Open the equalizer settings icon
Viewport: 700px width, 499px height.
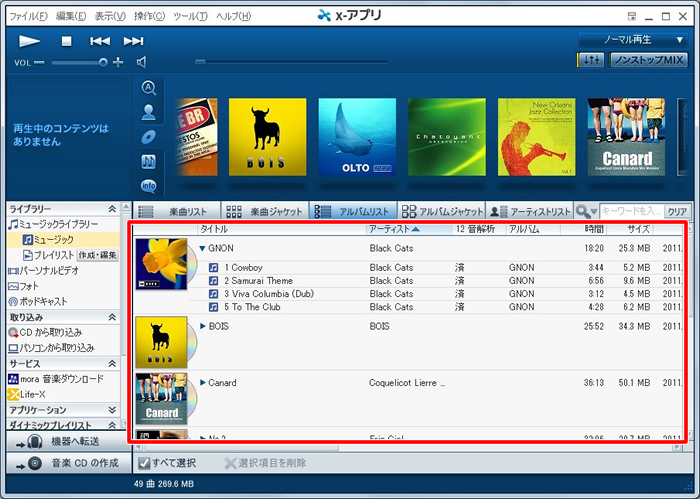(x=590, y=60)
